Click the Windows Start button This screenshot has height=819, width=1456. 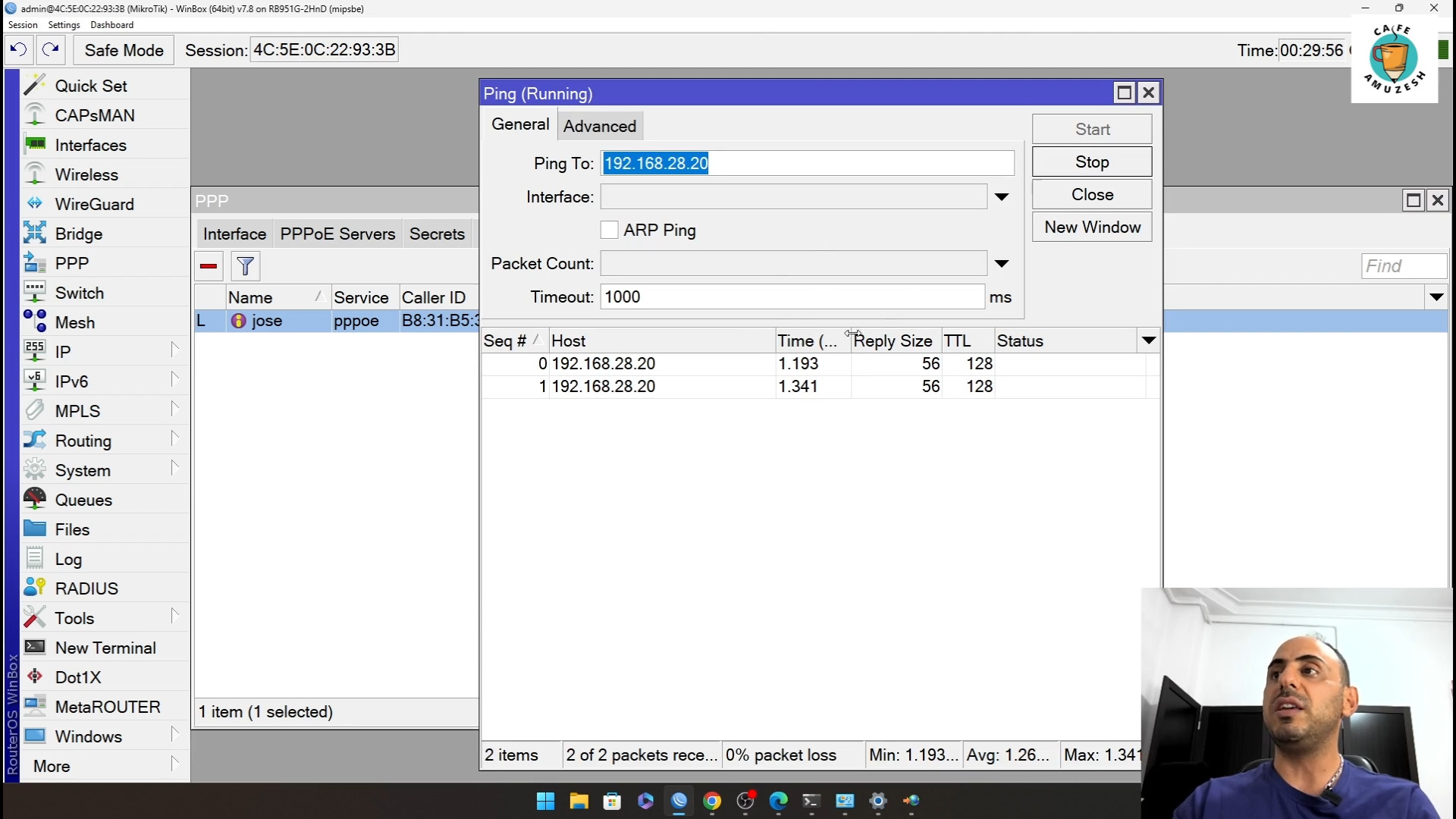pos(545,801)
